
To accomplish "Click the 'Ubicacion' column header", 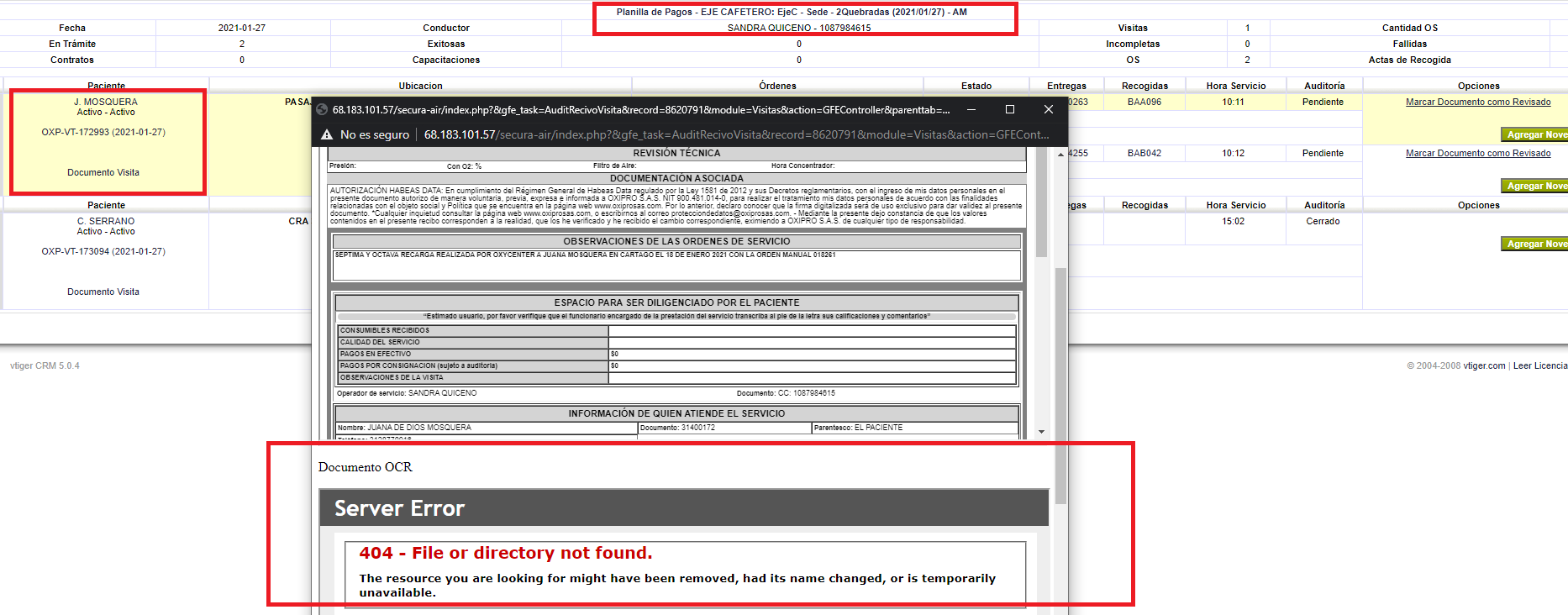I will tap(420, 86).
